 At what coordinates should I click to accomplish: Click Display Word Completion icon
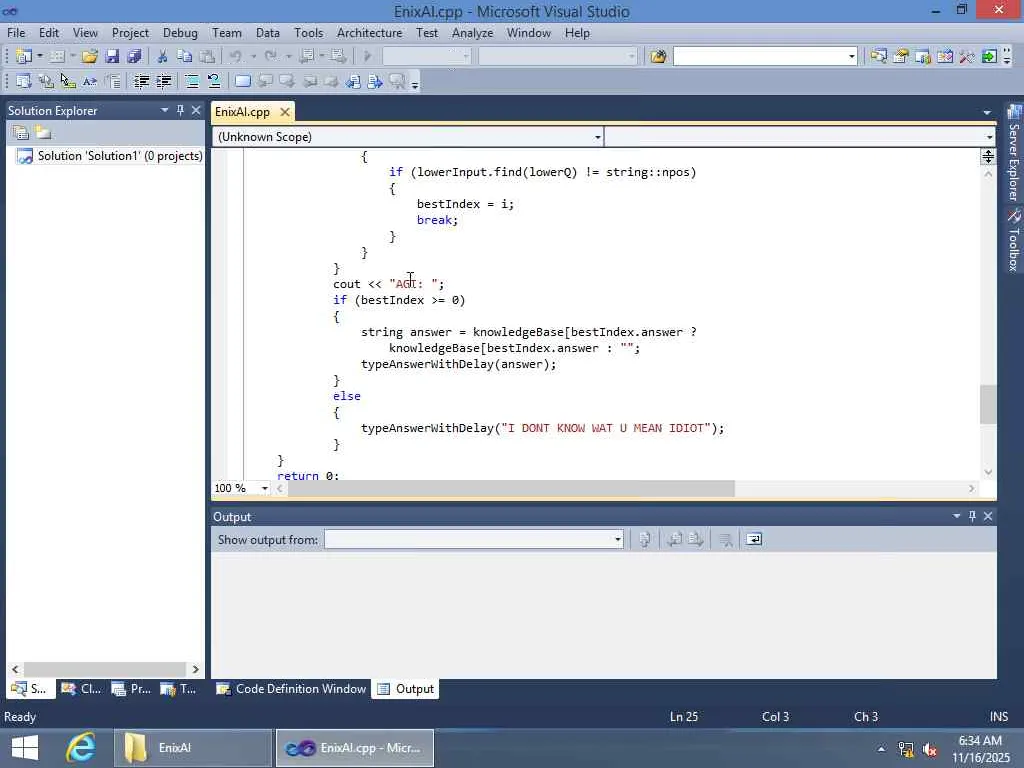[x=90, y=81]
